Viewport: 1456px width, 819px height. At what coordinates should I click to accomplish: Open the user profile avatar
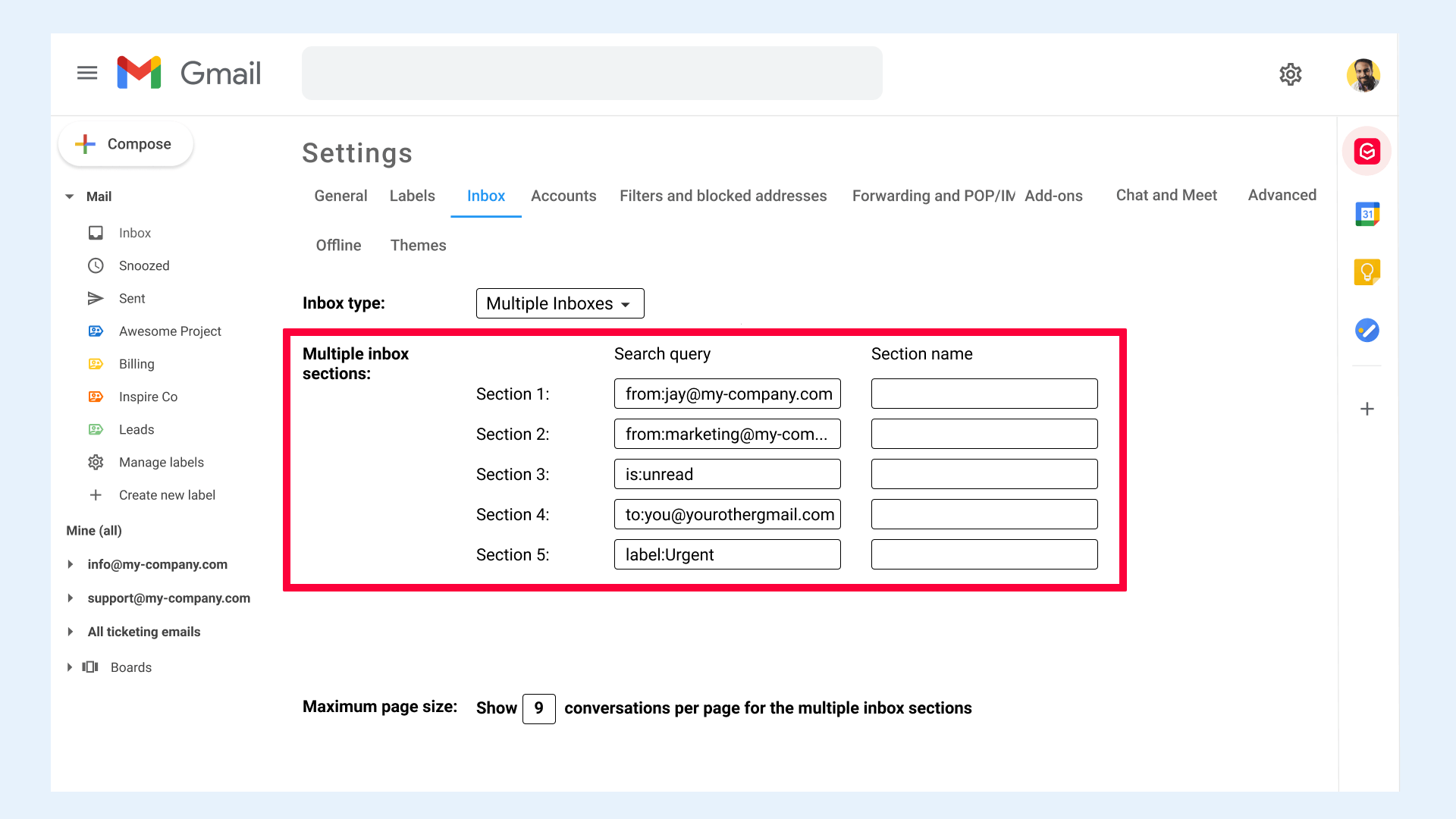tap(1363, 75)
